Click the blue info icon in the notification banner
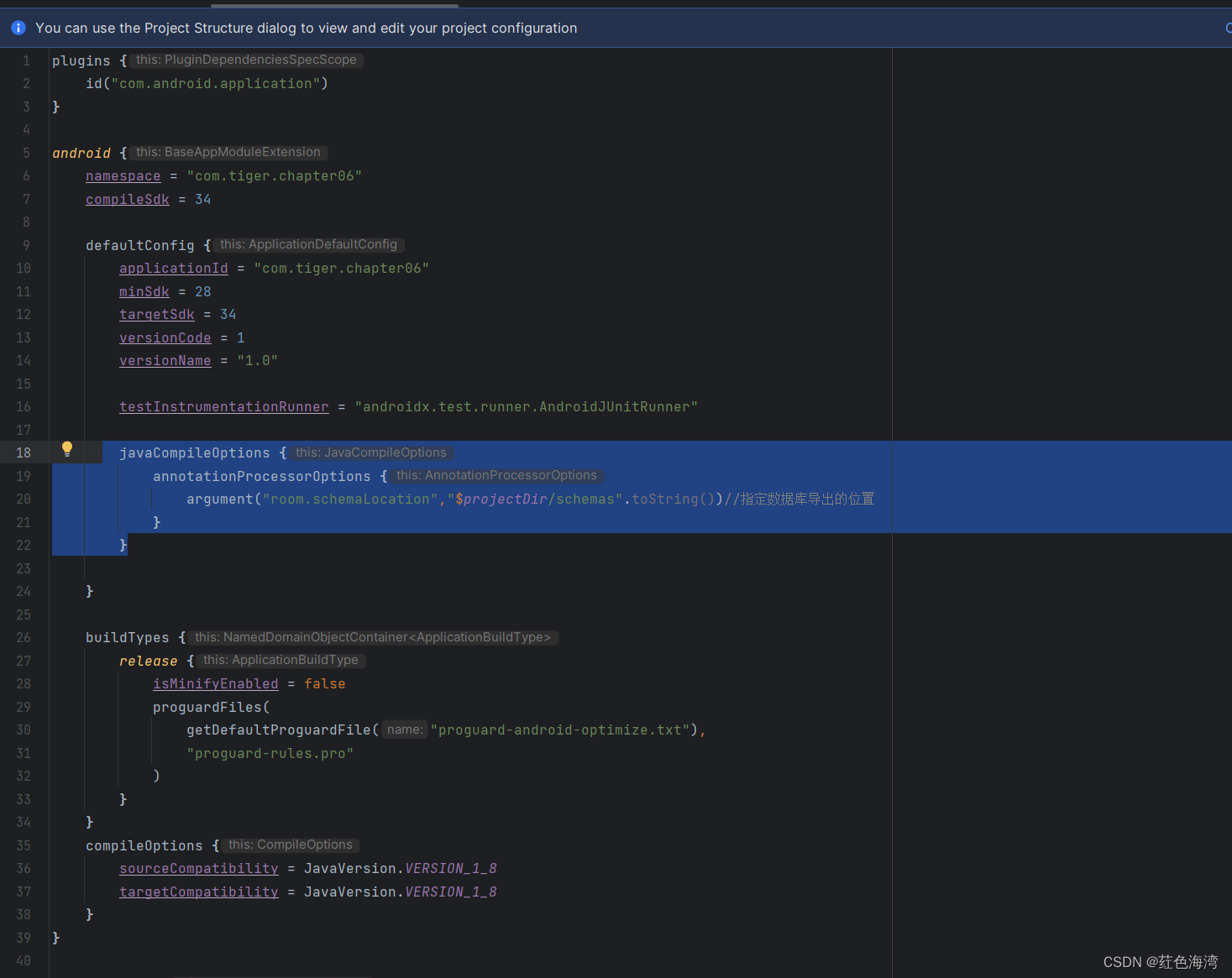 [x=18, y=27]
